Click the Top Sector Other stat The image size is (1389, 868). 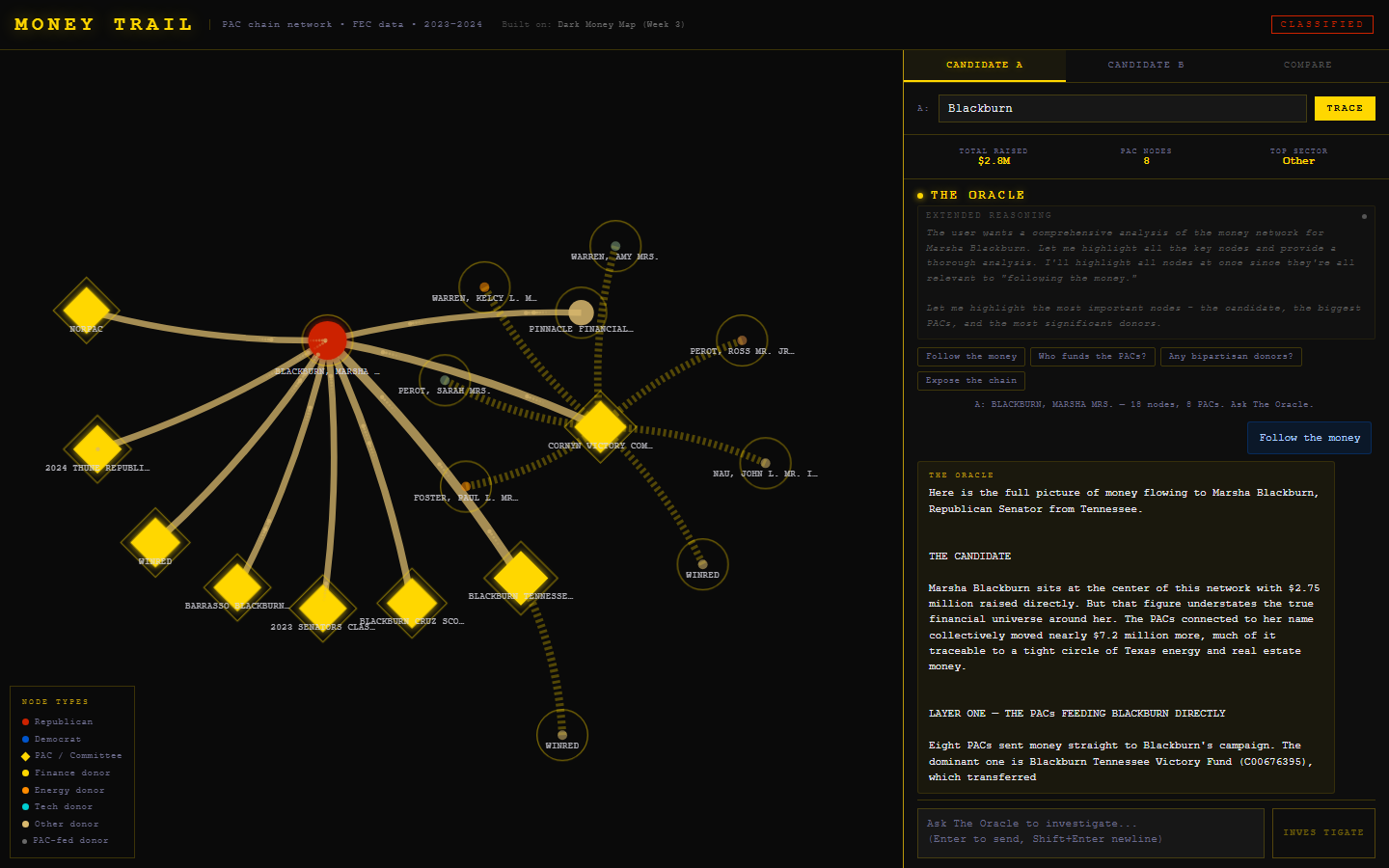tap(1298, 157)
